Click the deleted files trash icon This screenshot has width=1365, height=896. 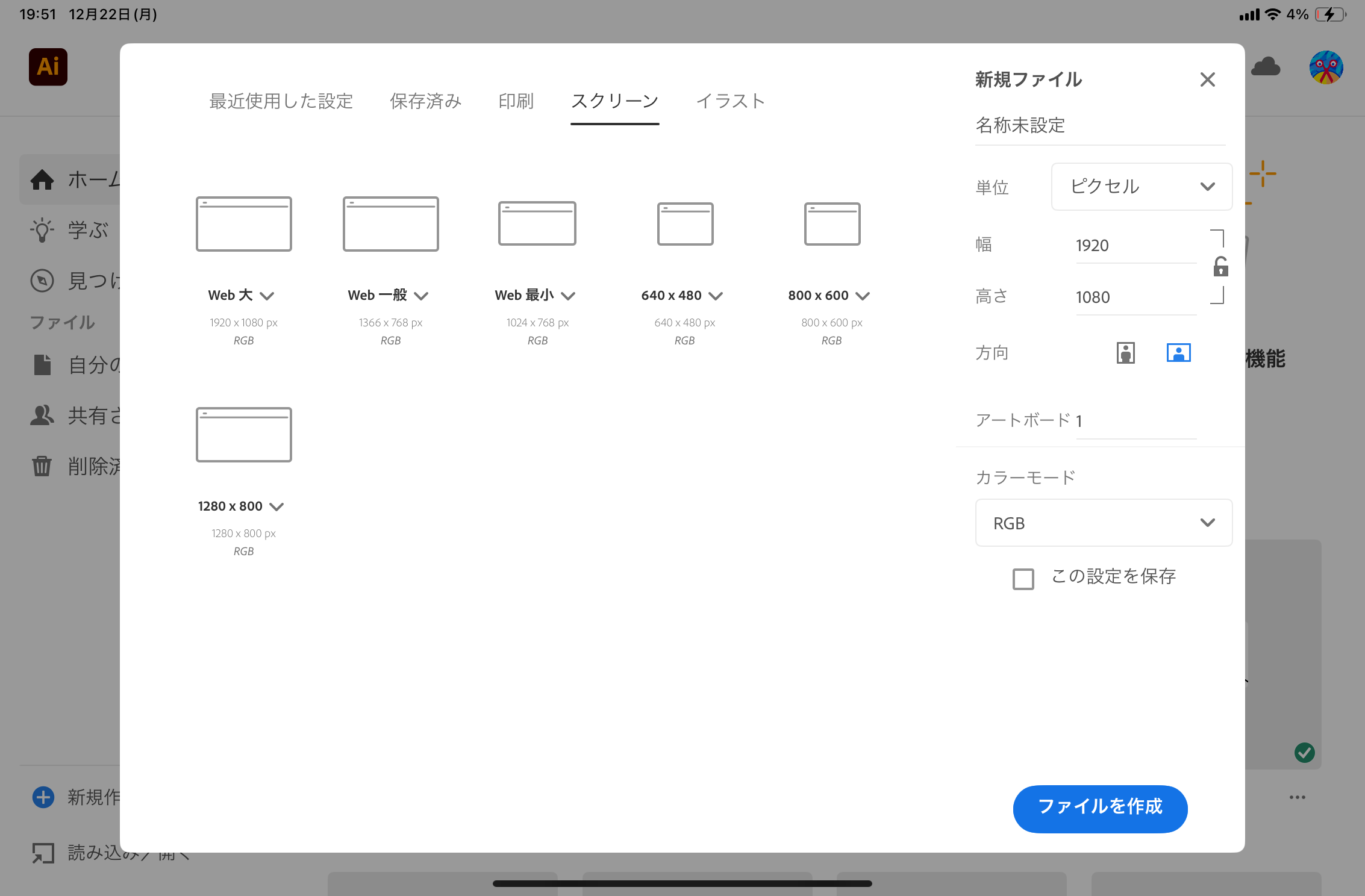click(42, 466)
